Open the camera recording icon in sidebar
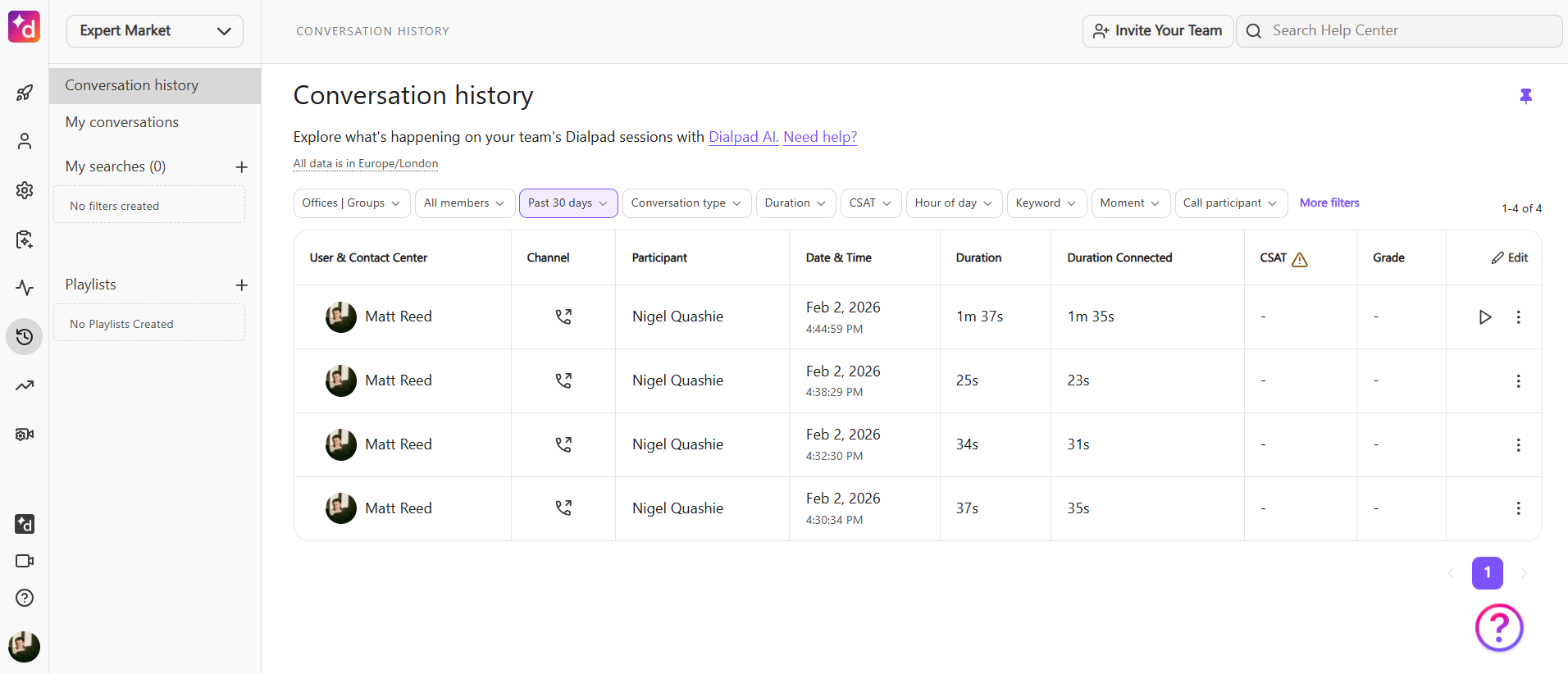Image resolution: width=1568 pixels, height=674 pixels. pyautogui.click(x=25, y=435)
